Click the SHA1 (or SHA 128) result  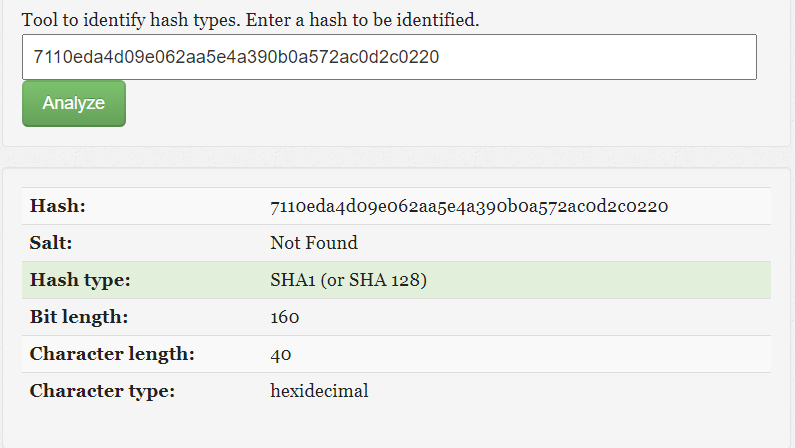click(349, 280)
